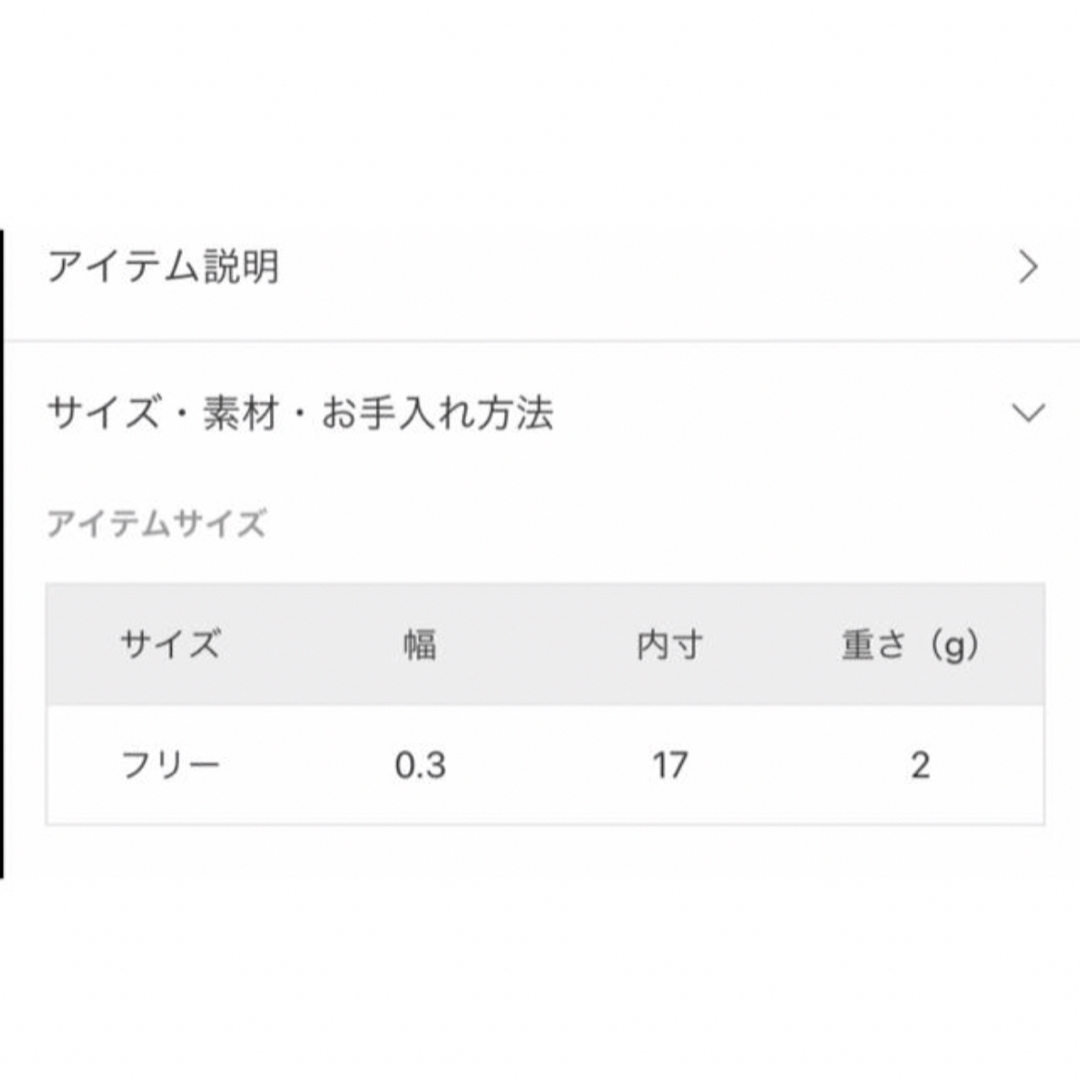1080x1080 pixels.
Task: Select the 0.3 width value
Action: 420,765
